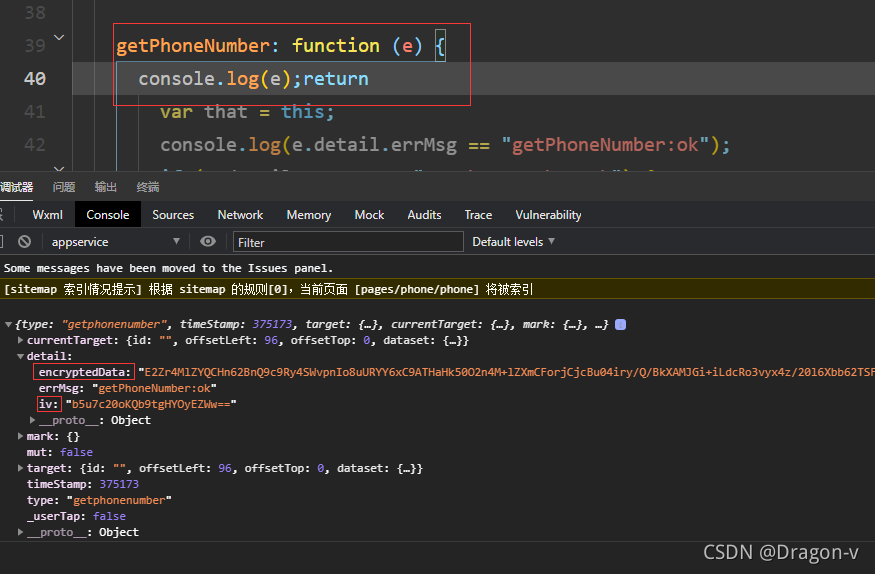Collapse the detail object entry
Image resolution: width=875 pixels, height=574 pixels.
click(x=21, y=356)
